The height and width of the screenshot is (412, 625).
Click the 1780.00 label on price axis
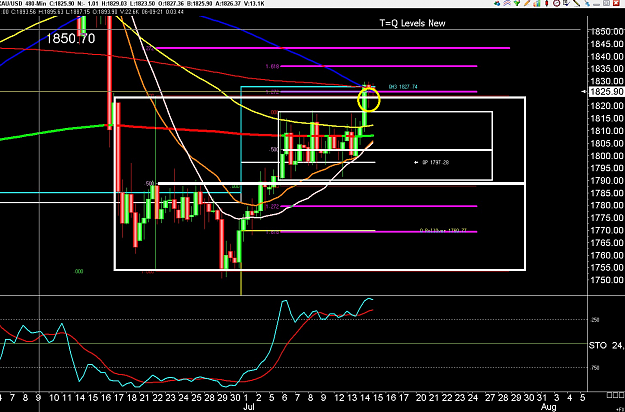[x=607, y=205]
